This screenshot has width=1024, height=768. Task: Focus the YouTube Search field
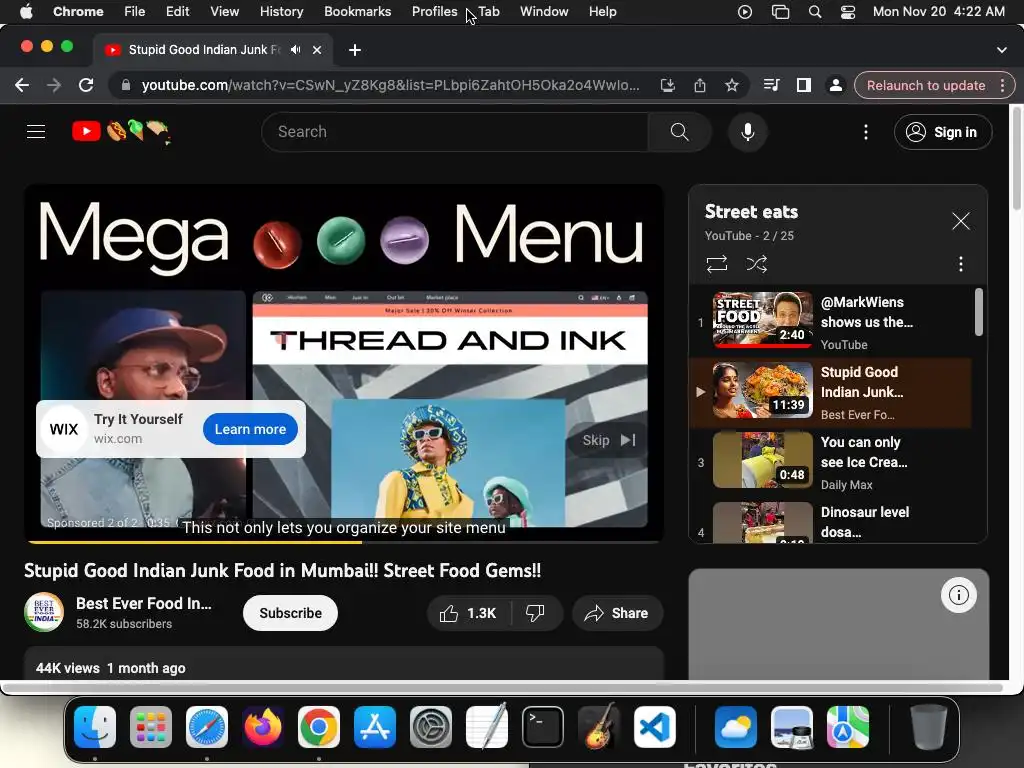(x=455, y=132)
